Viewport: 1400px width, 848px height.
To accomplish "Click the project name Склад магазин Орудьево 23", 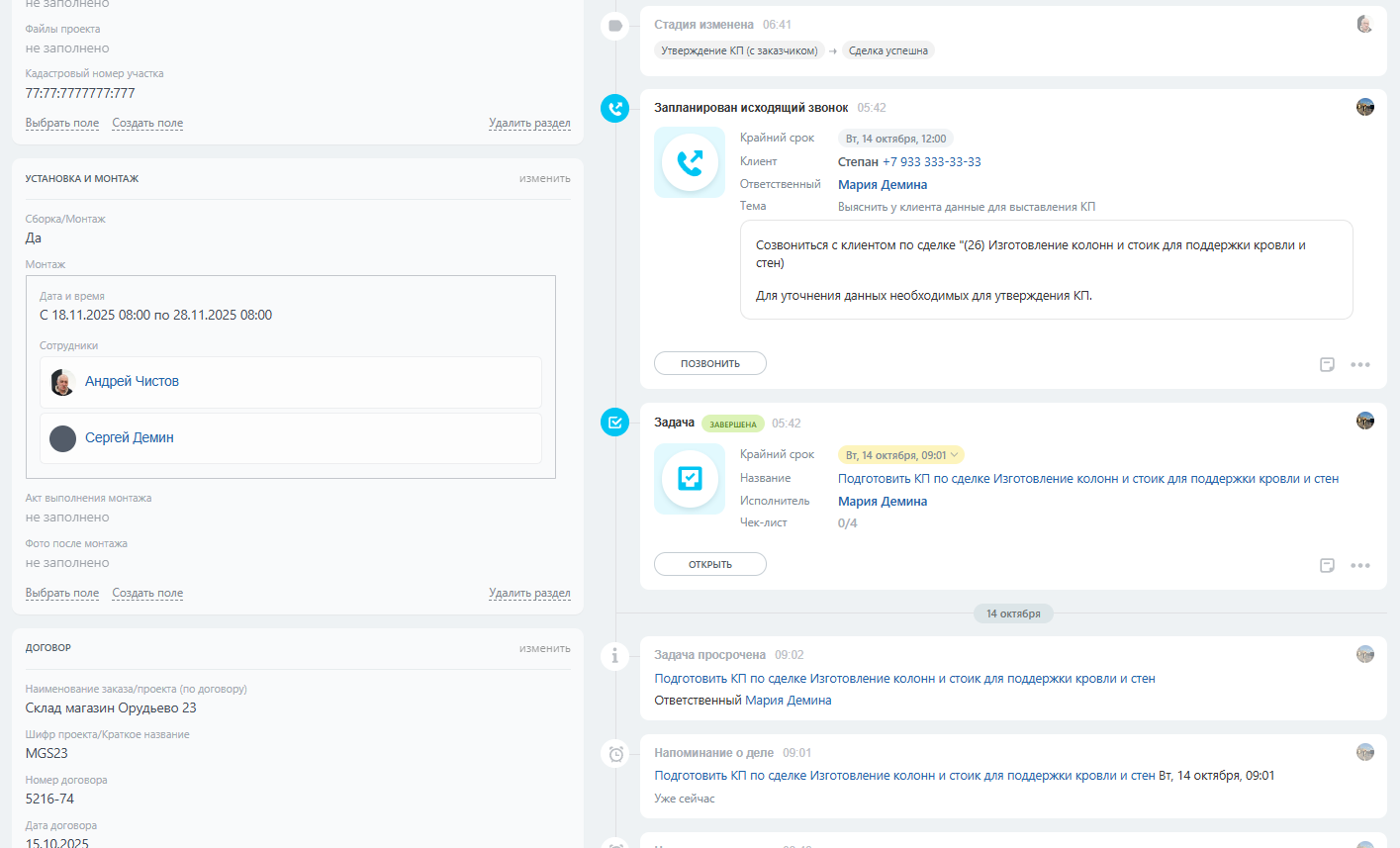I will 111,708.
